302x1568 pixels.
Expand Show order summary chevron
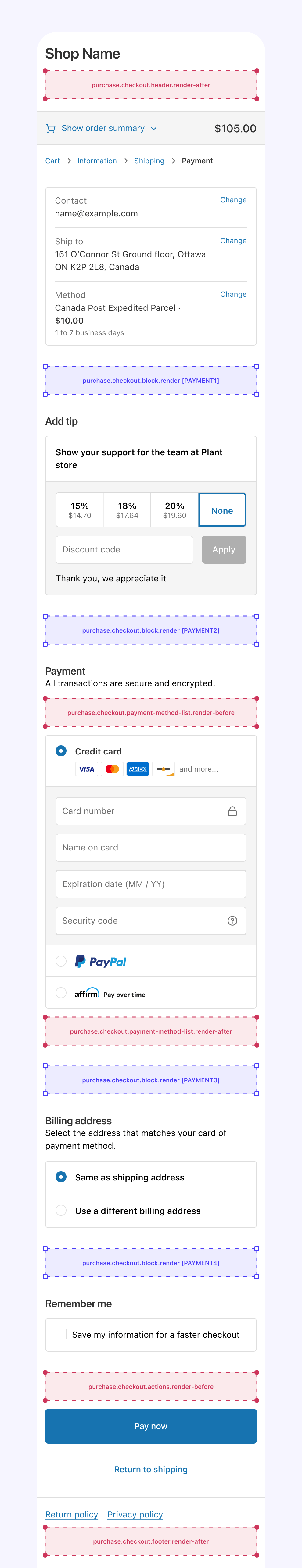[x=153, y=129]
